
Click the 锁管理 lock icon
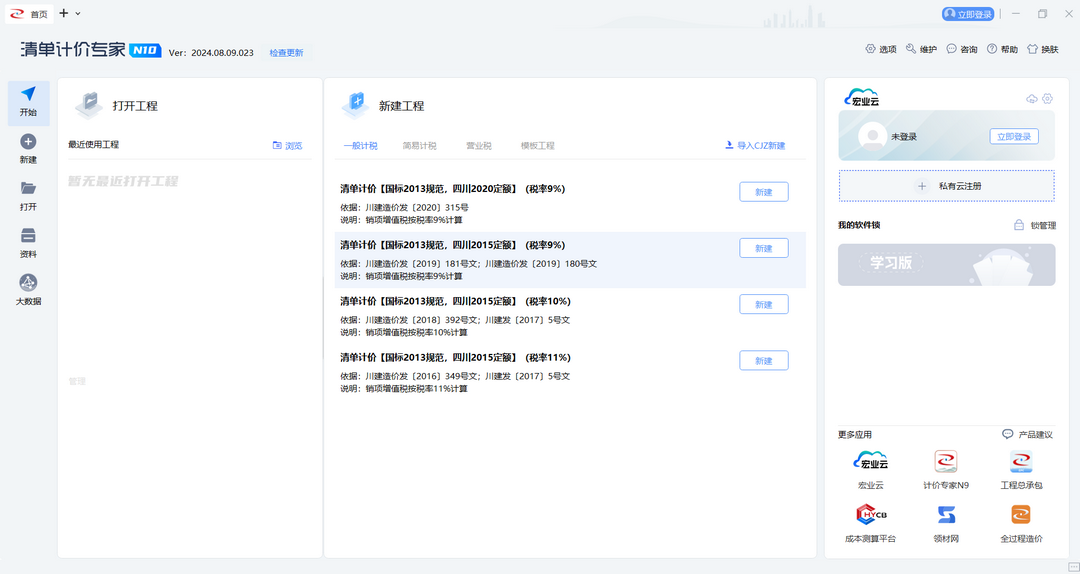point(1019,225)
